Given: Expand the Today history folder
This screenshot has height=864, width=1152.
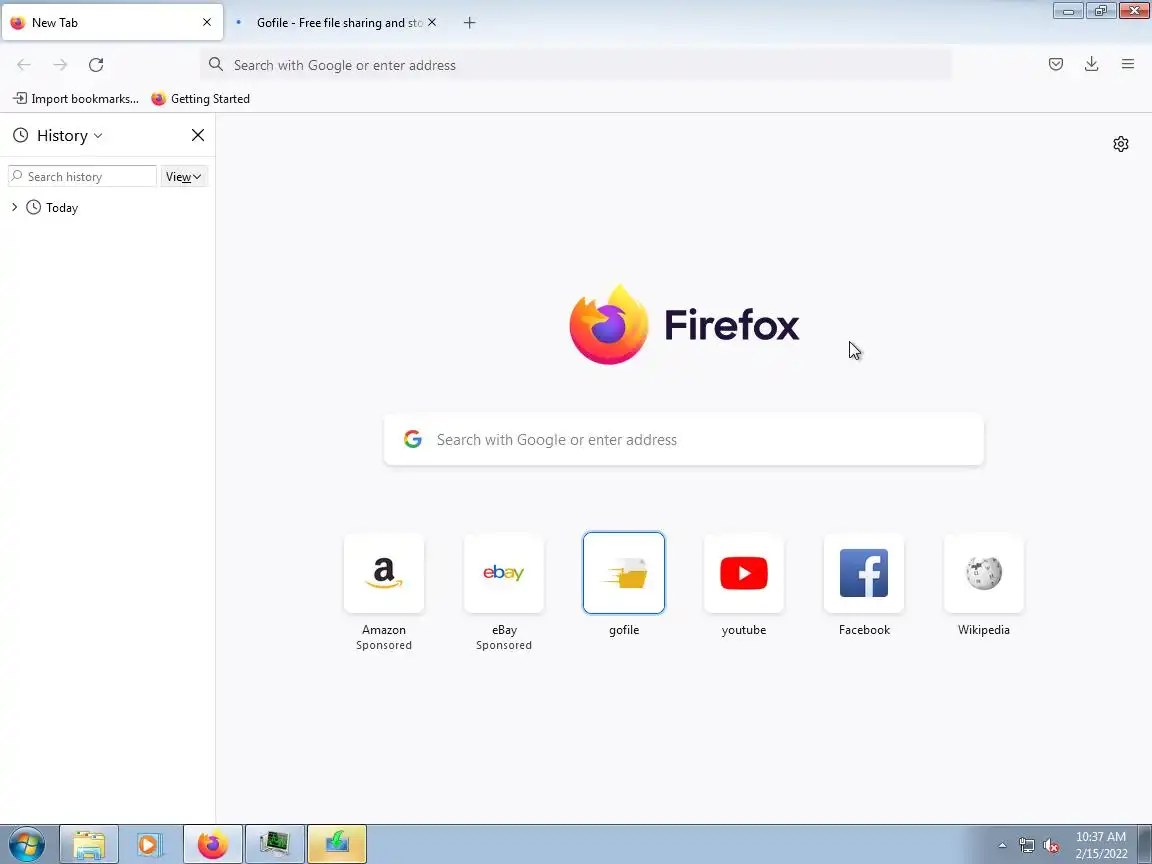Looking at the screenshot, I should [14, 207].
